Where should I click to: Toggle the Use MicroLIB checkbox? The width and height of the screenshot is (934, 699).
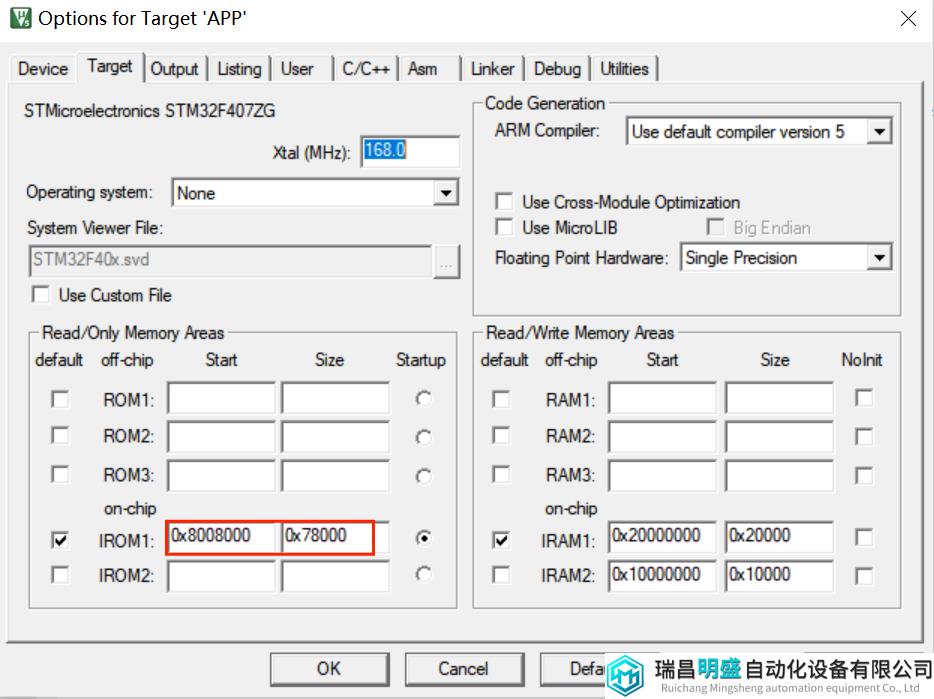click(504, 227)
